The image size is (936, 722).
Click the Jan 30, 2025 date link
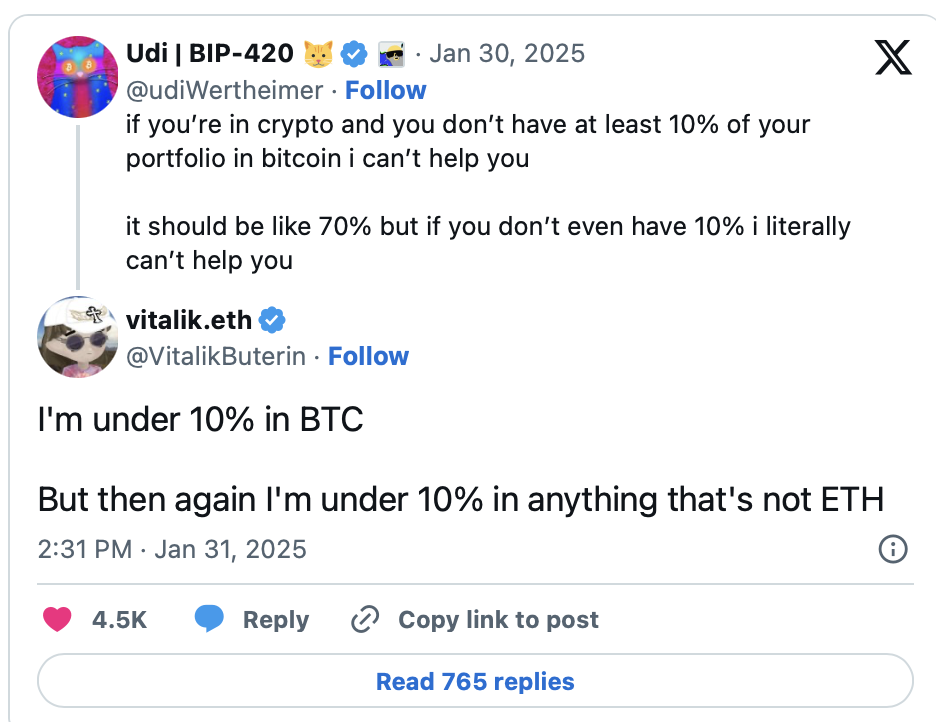coord(507,54)
